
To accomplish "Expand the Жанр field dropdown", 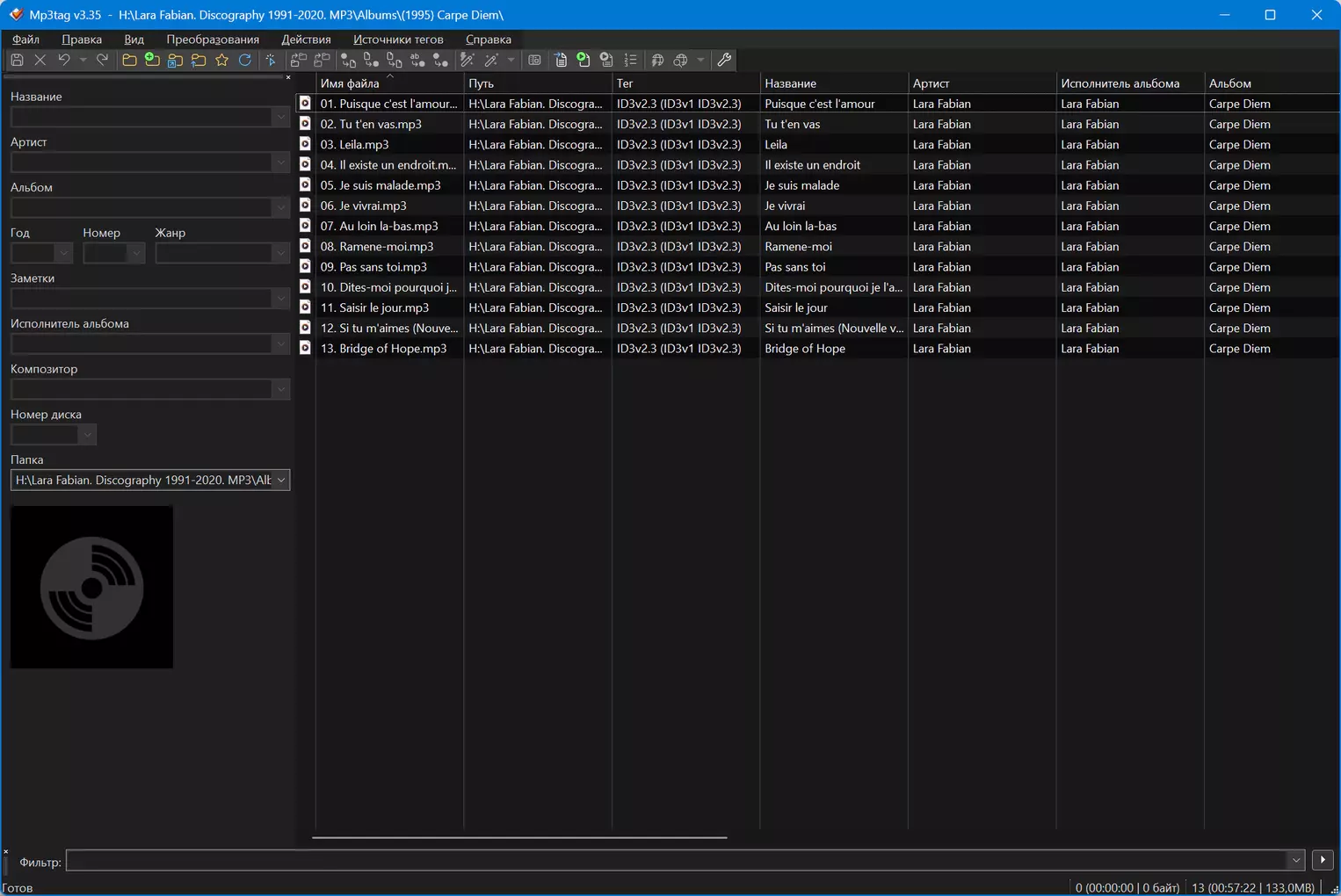I will point(280,253).
